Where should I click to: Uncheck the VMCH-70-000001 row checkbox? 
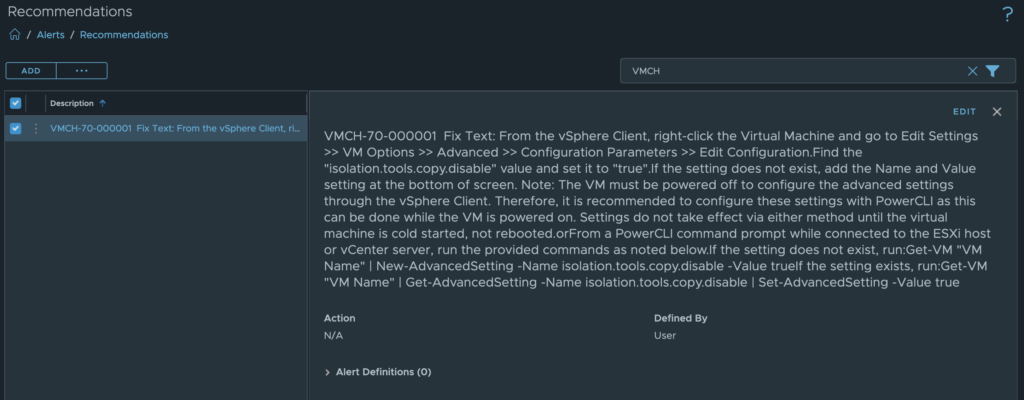click(15, 128)
